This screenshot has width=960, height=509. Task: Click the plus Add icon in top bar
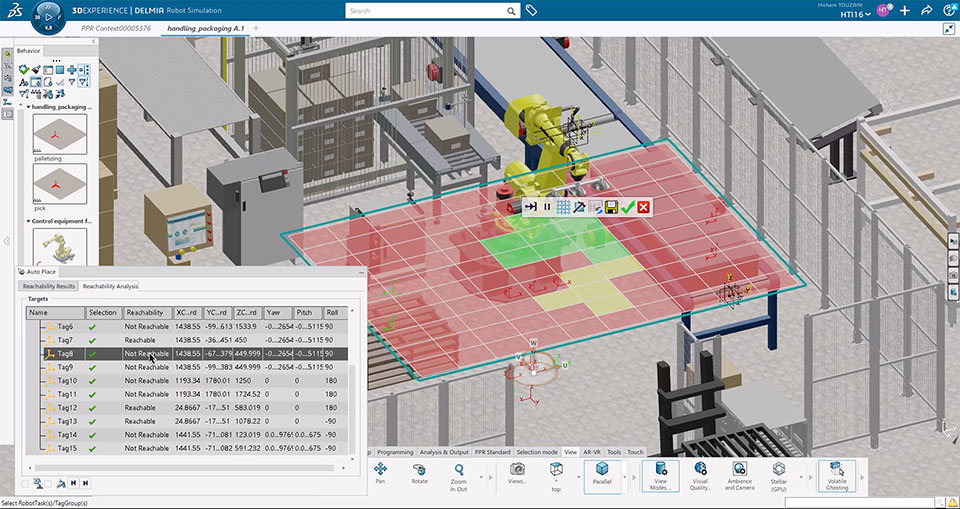point(905,10)
